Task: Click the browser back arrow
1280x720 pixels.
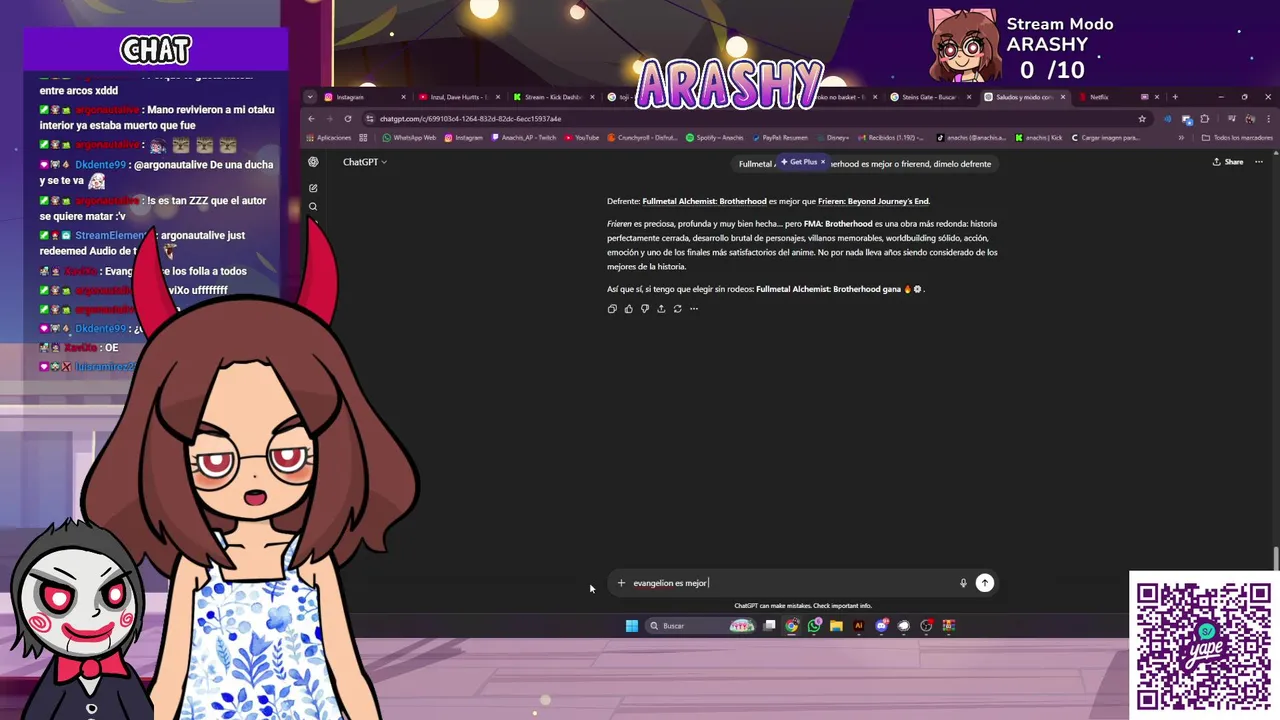Action: click(x=311, y=118)
